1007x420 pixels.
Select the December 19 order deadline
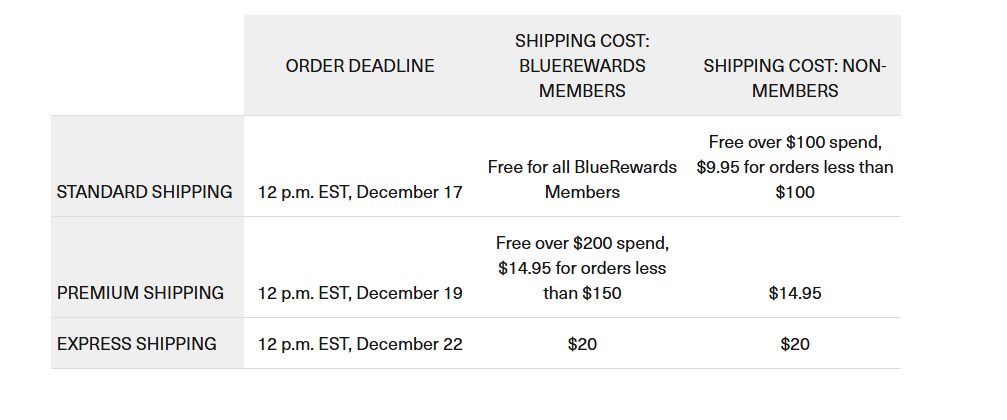(360, 293)
